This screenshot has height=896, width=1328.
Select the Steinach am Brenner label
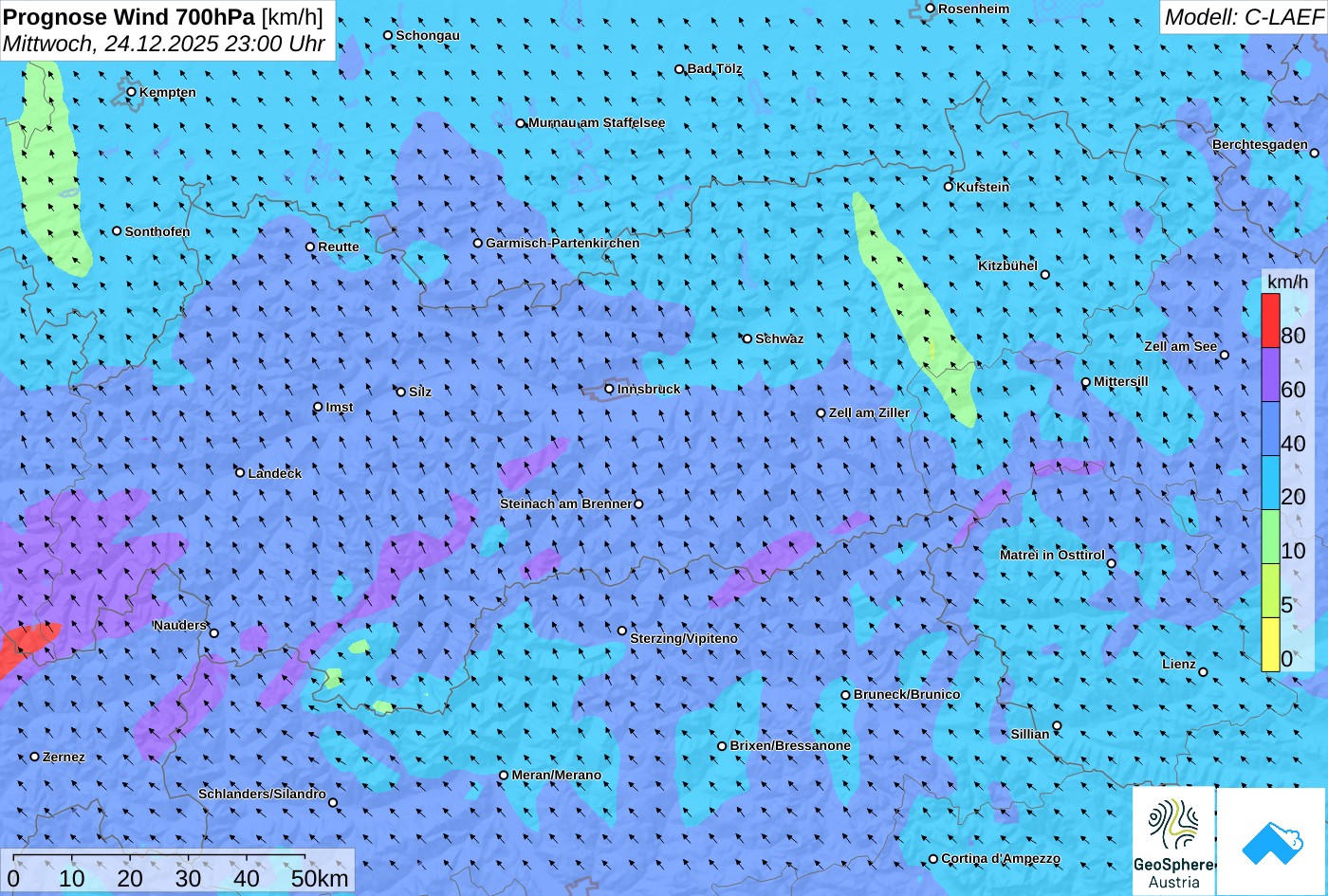click(565, 503)
